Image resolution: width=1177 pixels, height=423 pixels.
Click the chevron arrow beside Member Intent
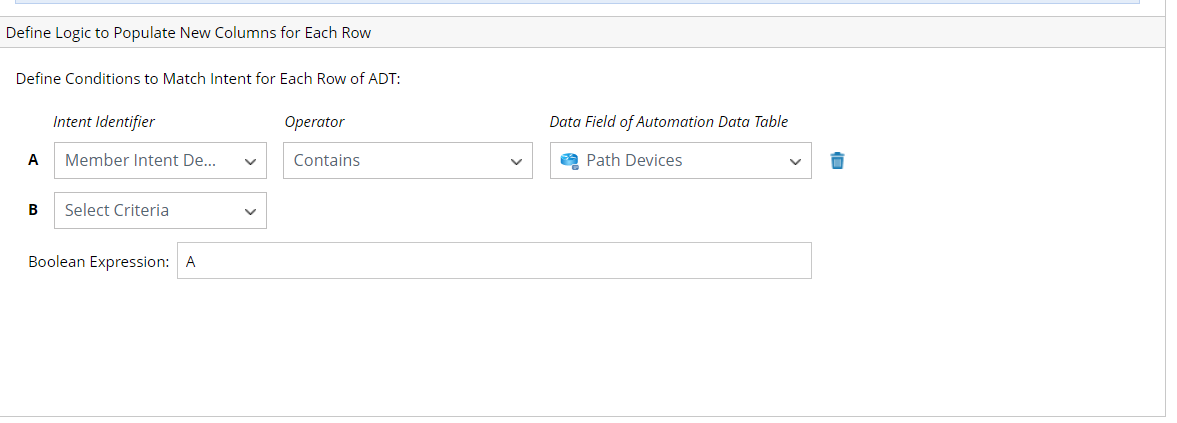tap(250, 161)
